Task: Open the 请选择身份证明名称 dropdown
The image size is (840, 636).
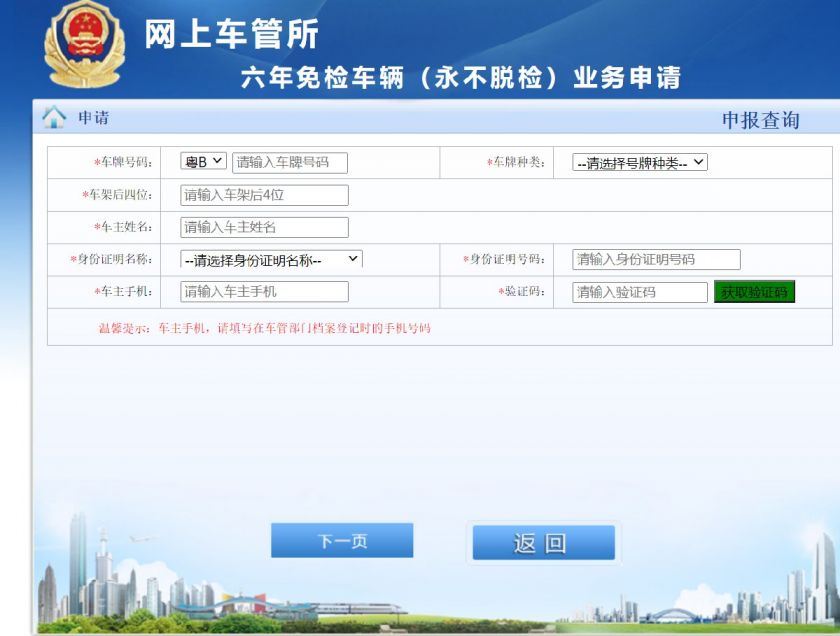Action: tap(271, 259)
